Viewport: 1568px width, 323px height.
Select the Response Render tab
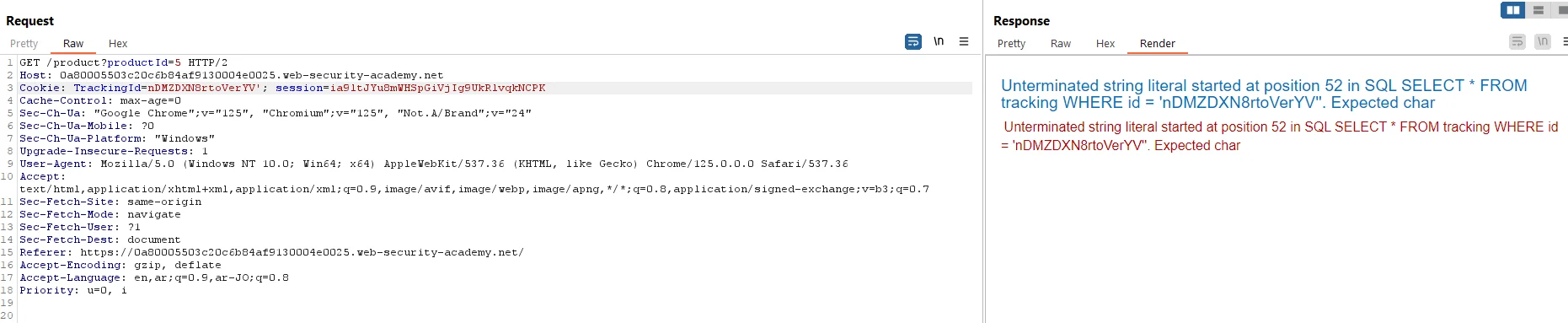[x=1158, y=44]
